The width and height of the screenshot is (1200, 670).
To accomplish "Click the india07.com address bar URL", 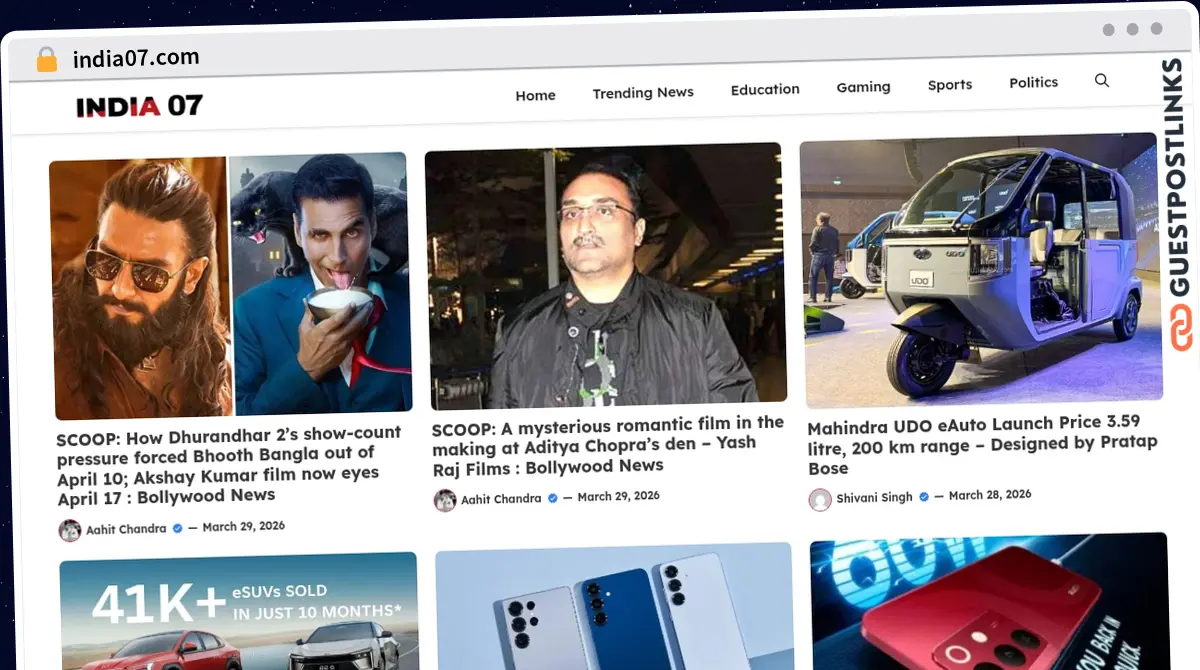I will point(136,58).
